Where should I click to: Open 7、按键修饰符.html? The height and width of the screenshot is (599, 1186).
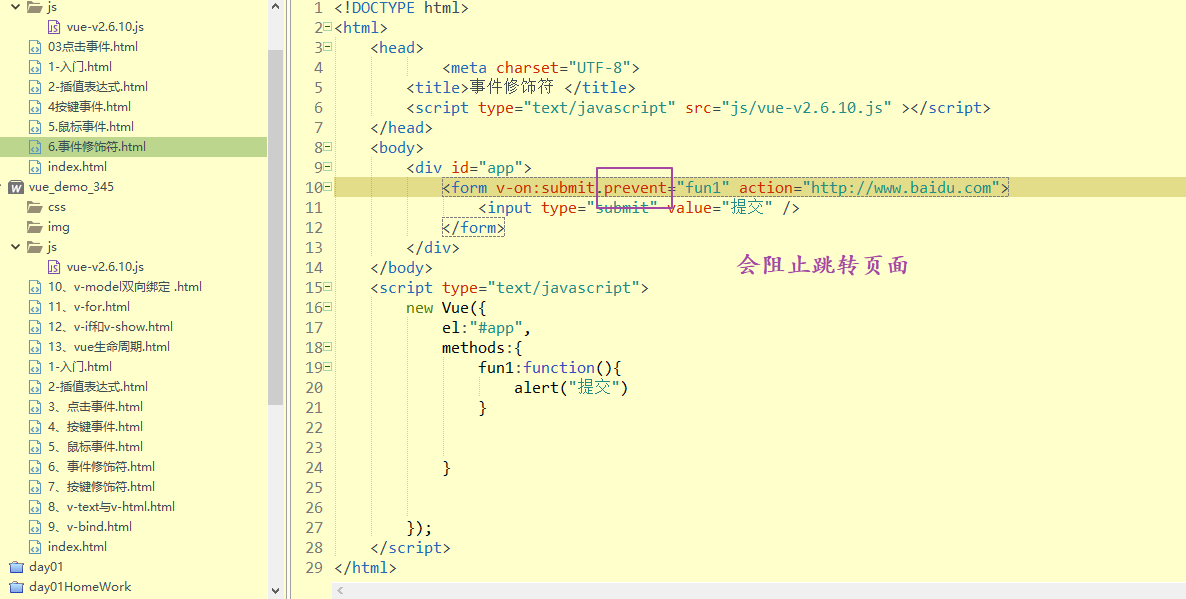point(101,487)
